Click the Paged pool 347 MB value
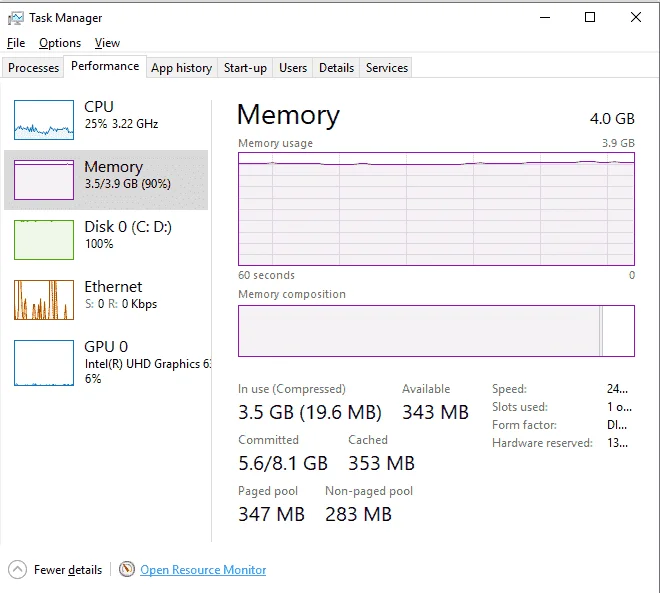The image size is (660, 593). 271,514
